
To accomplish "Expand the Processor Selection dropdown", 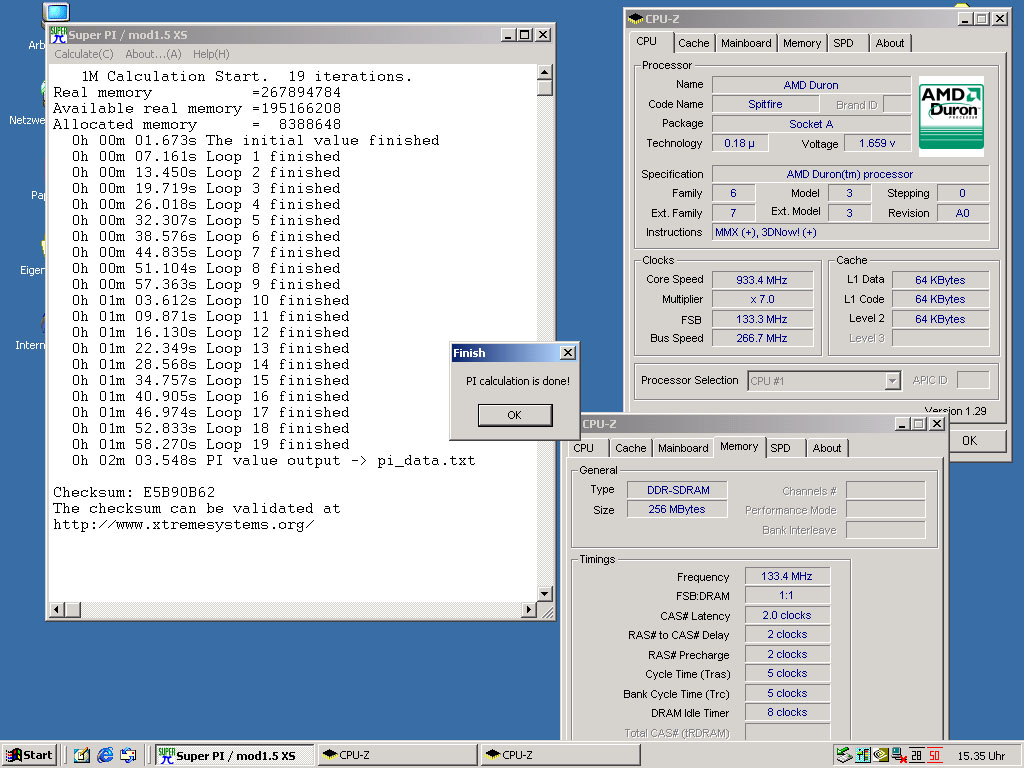I will pyautogui.click(x=892, y=381).
